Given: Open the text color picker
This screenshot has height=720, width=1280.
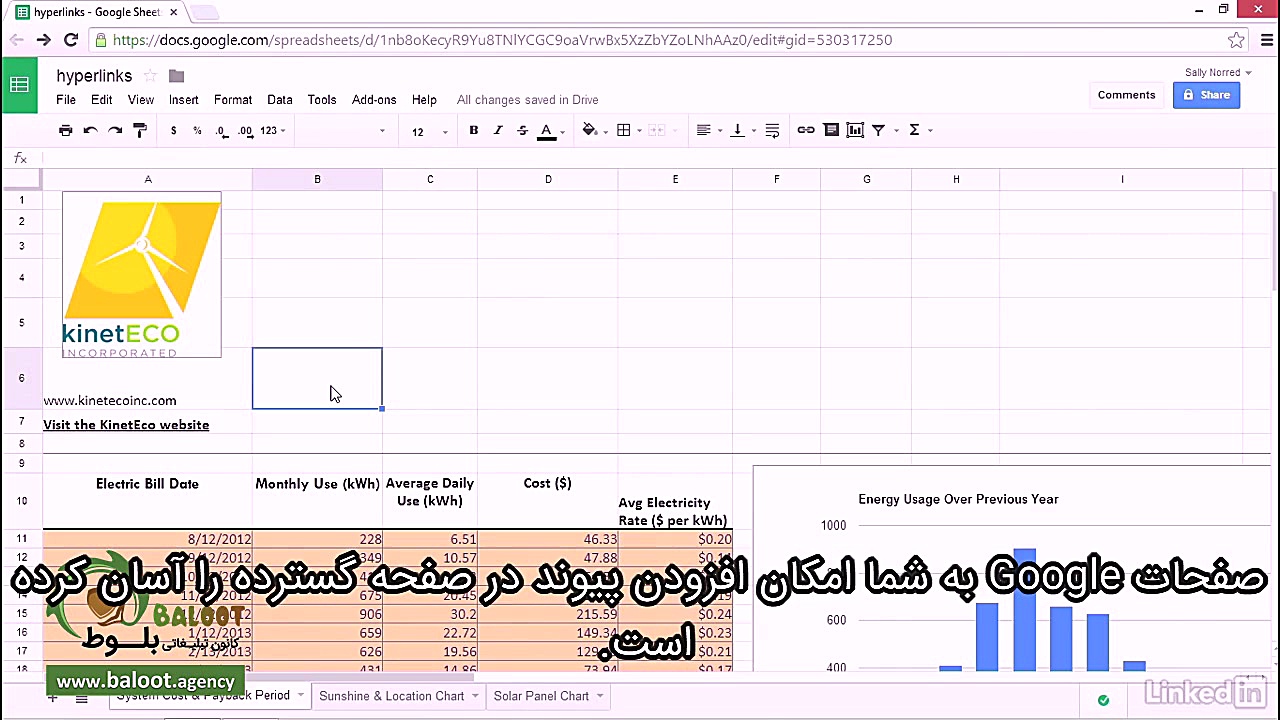Looking at the screenshot, I should [546, 130].
